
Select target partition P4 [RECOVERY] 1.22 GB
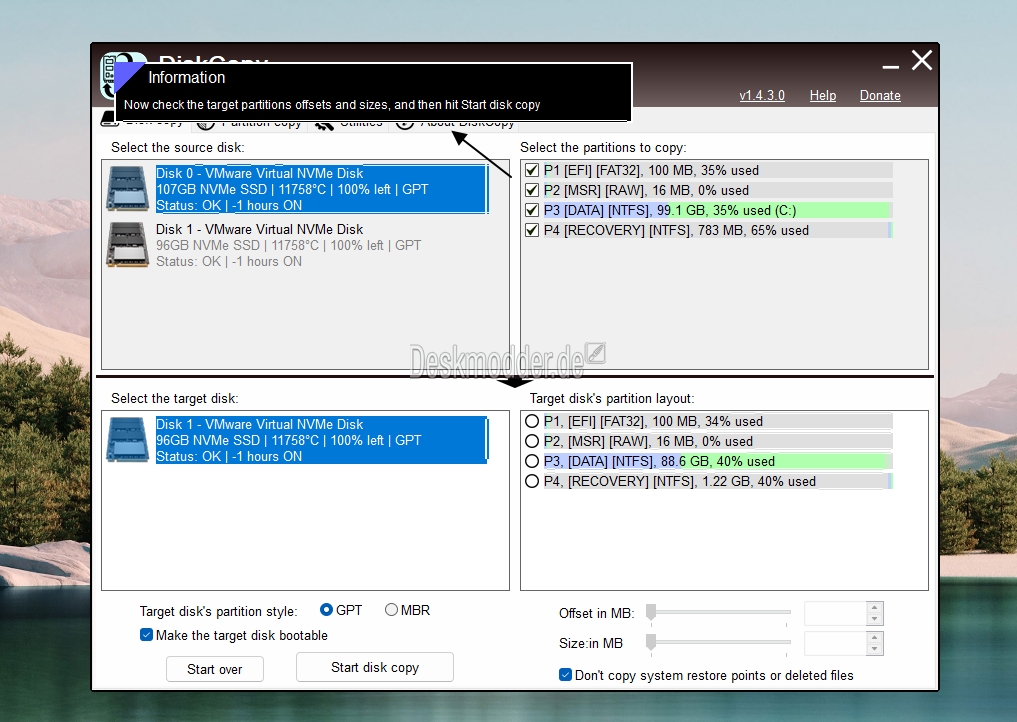[x=532, y=481]
